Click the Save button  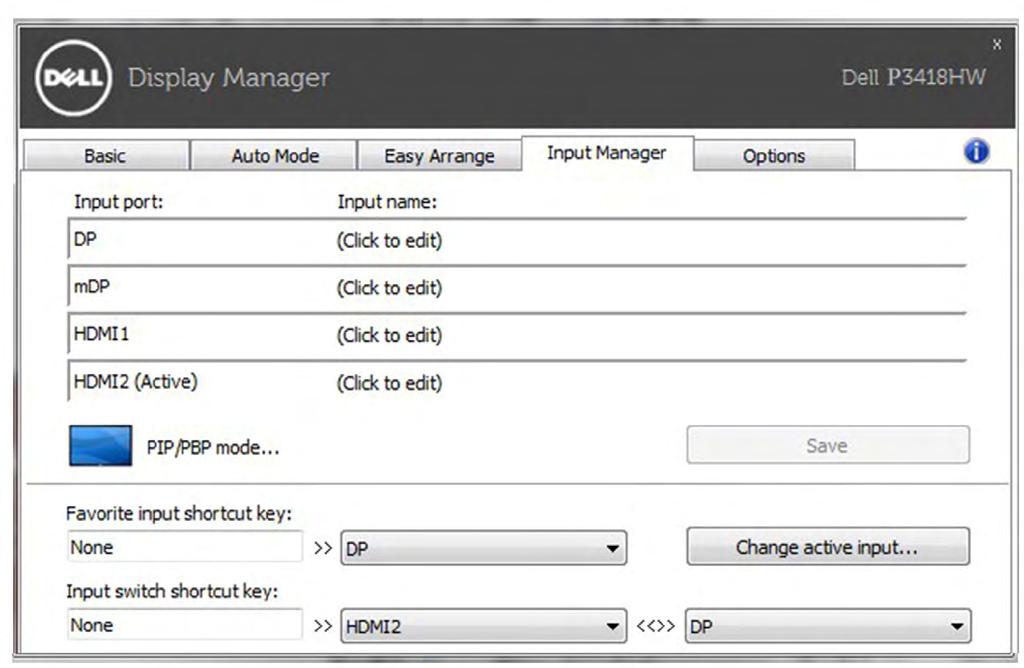(828, 445)
